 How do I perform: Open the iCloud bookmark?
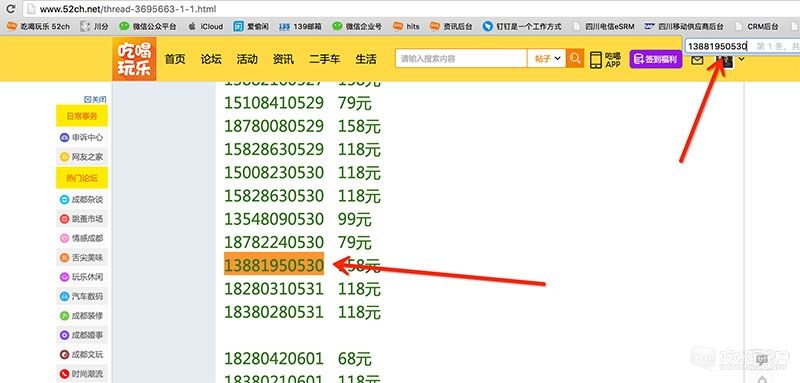tap(205, 26)
